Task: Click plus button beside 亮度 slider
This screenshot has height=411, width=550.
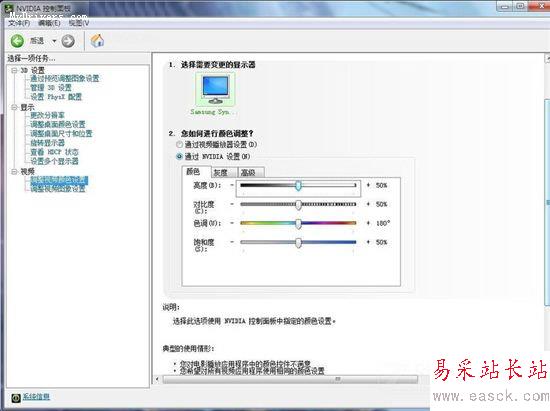Action: 368,185
